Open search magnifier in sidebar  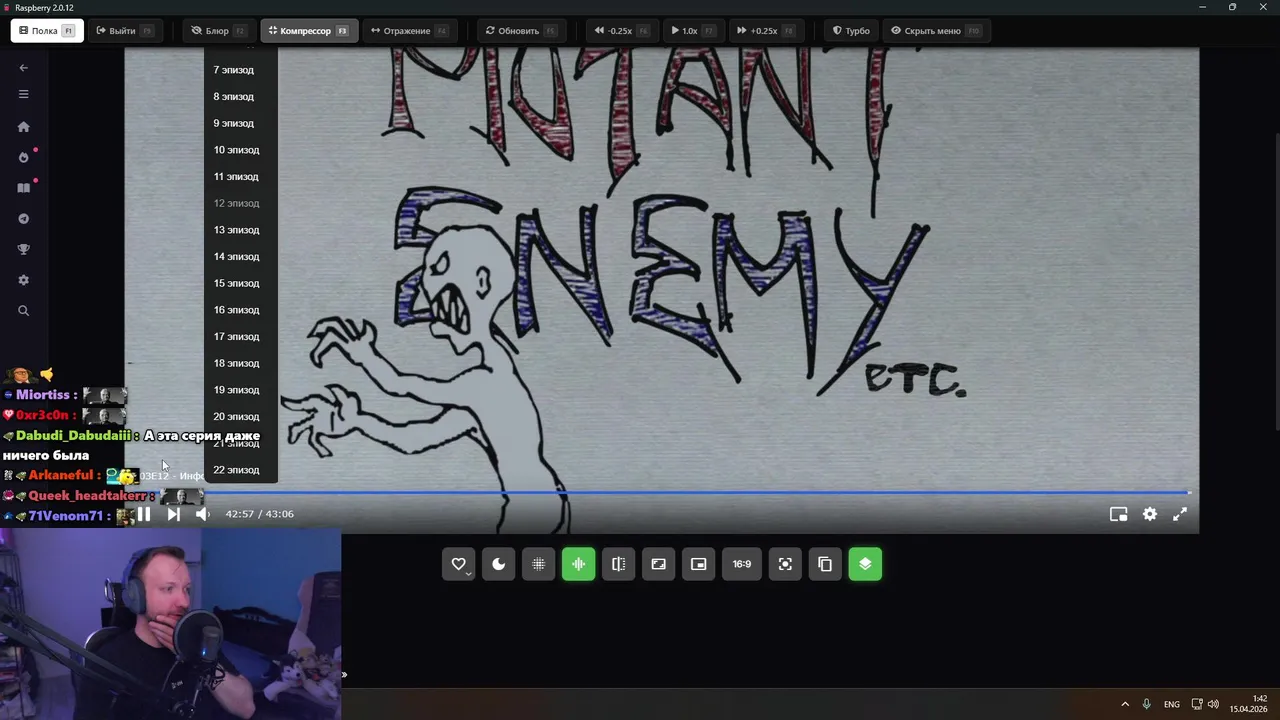23,311
